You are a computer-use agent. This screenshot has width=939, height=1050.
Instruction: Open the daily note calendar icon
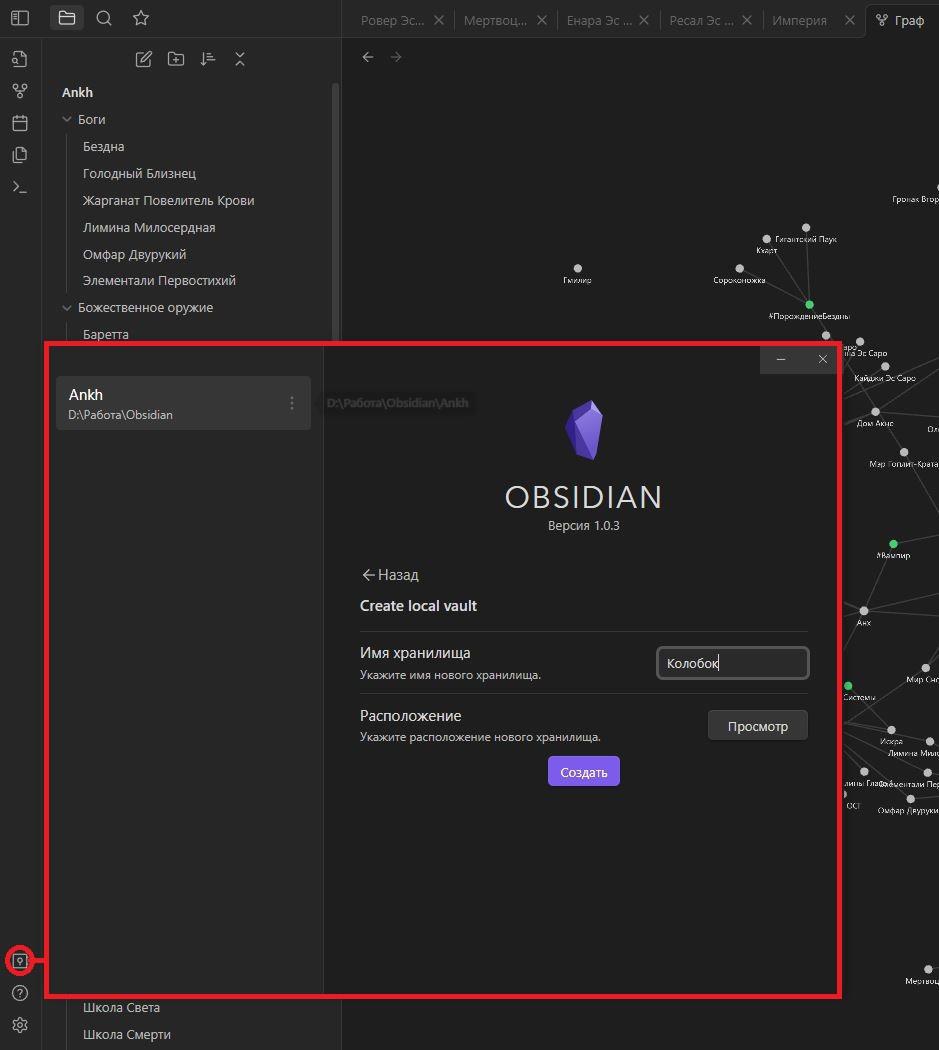tap(20, 123)
